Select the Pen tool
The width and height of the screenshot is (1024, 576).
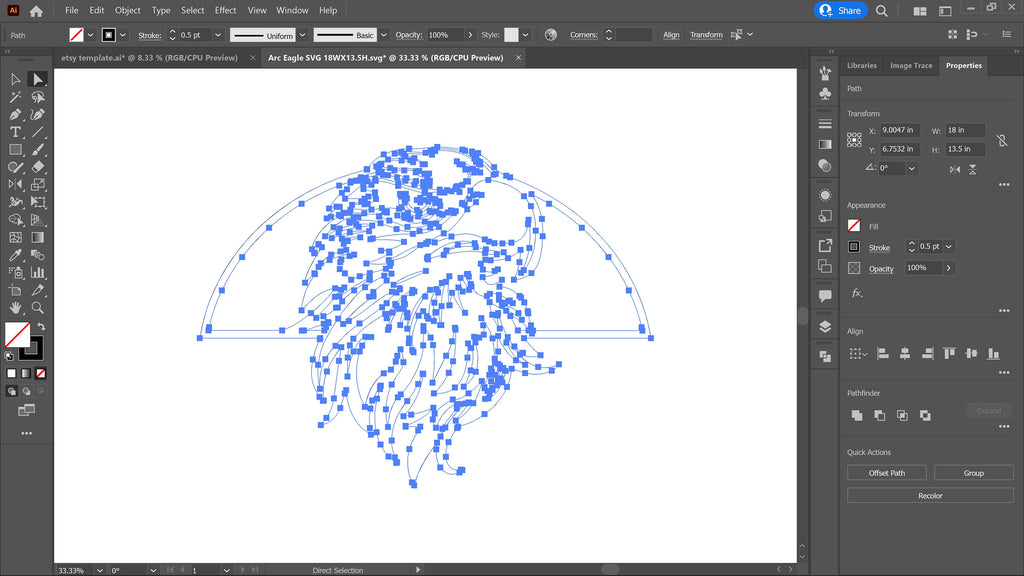click(x=15, y=115)
